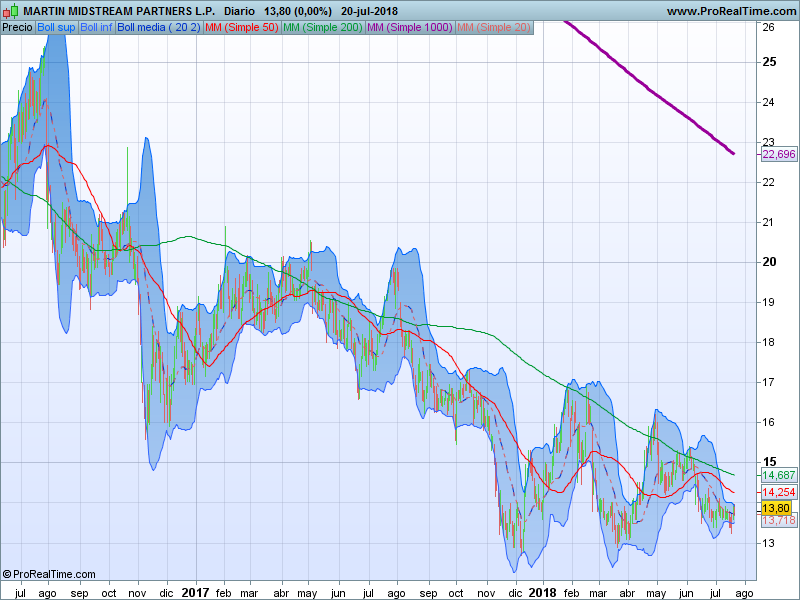
Task: Click the 15 price axis label
Action: pos(769,462)
